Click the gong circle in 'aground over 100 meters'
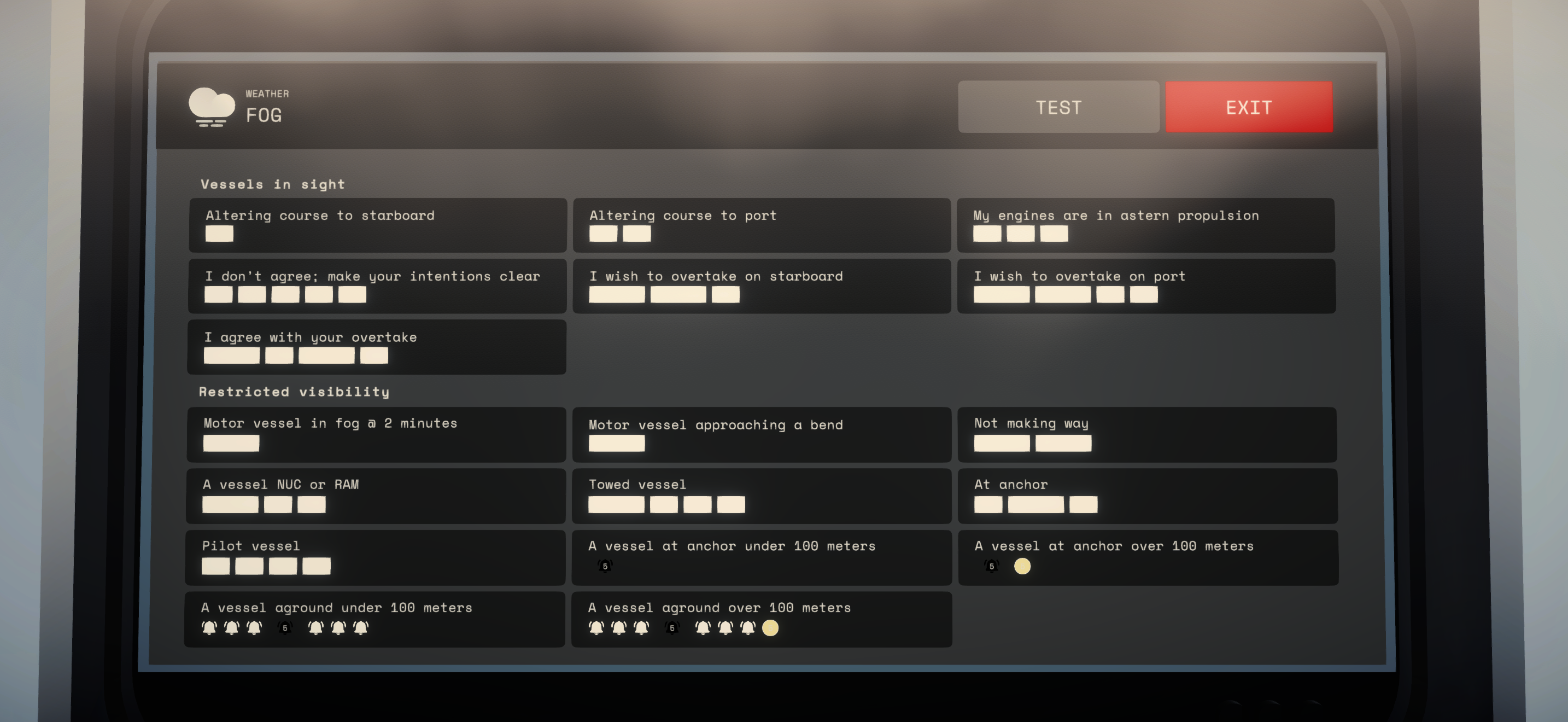Screen dimensions: 1568x722 (x=770, y=627)
